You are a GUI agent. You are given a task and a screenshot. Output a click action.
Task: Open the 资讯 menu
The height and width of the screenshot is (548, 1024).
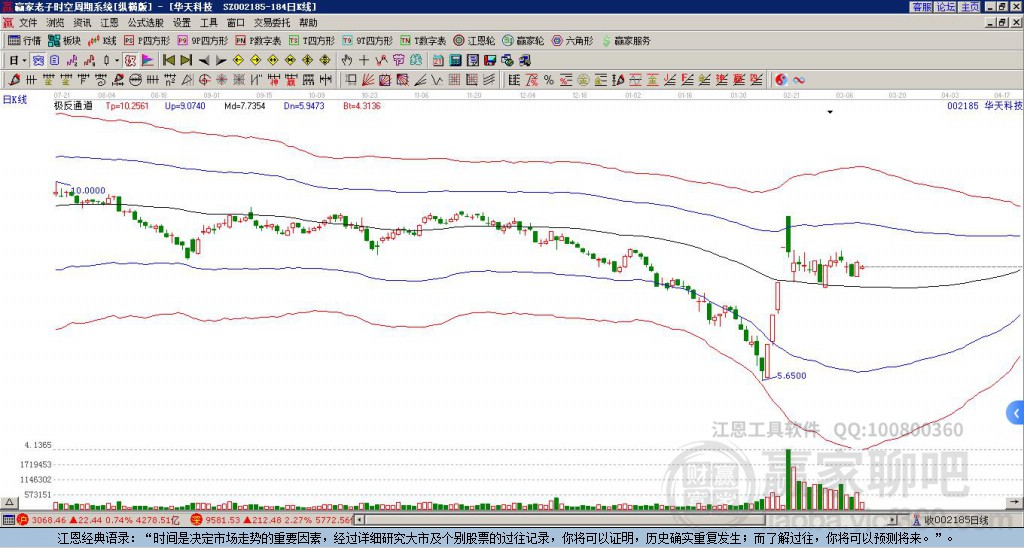point(82,23)
